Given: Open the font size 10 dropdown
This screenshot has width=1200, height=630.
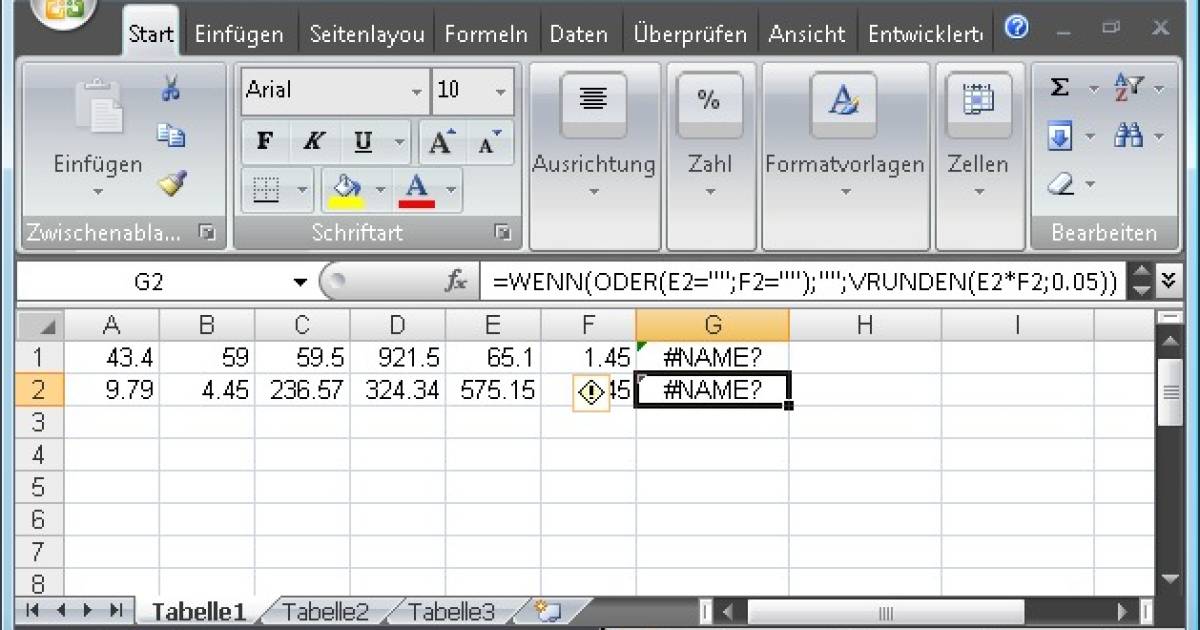Looking at the screenshot, I should [501, 91].
